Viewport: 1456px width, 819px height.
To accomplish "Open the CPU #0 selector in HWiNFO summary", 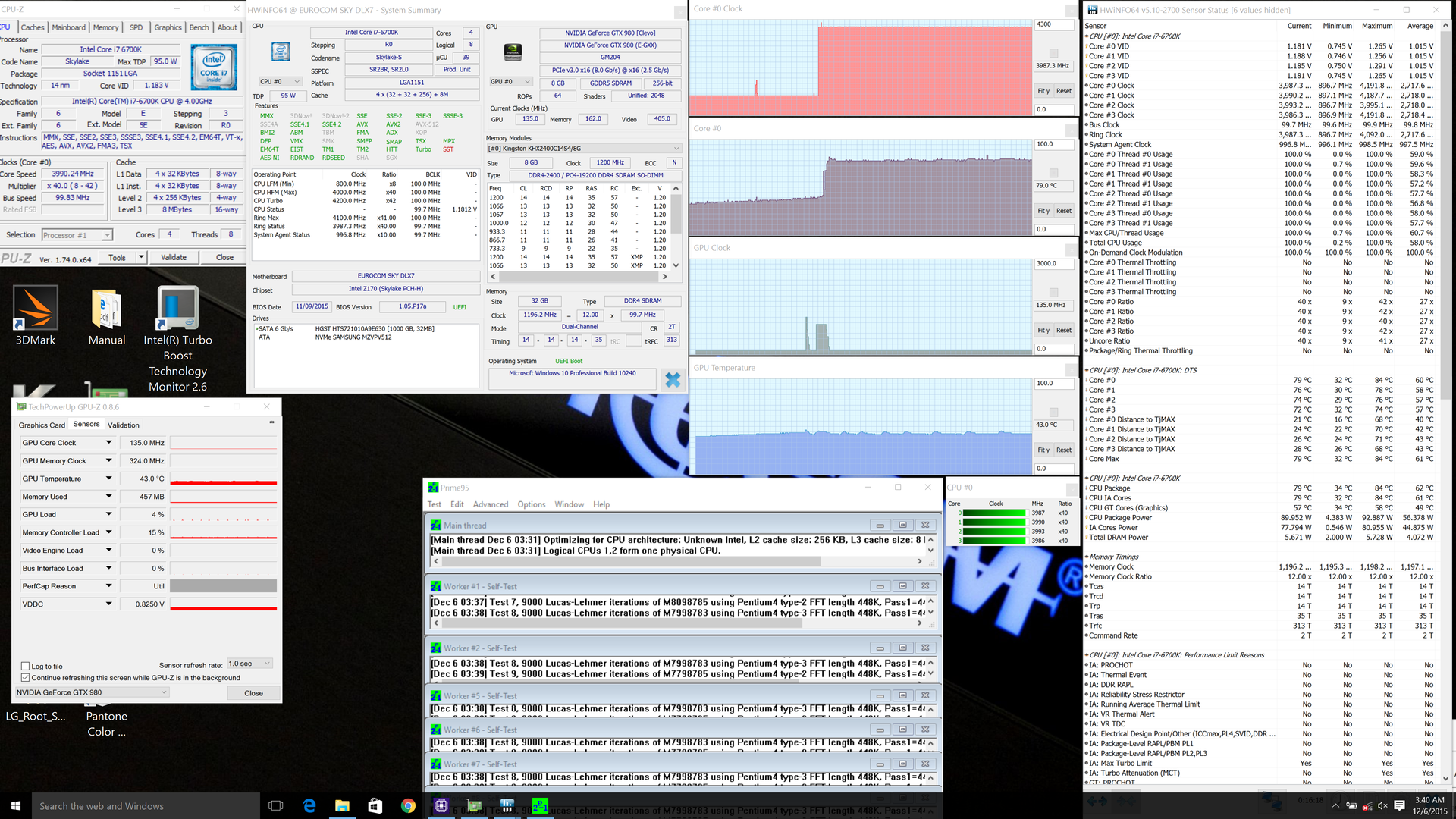I will coord(281,82).
